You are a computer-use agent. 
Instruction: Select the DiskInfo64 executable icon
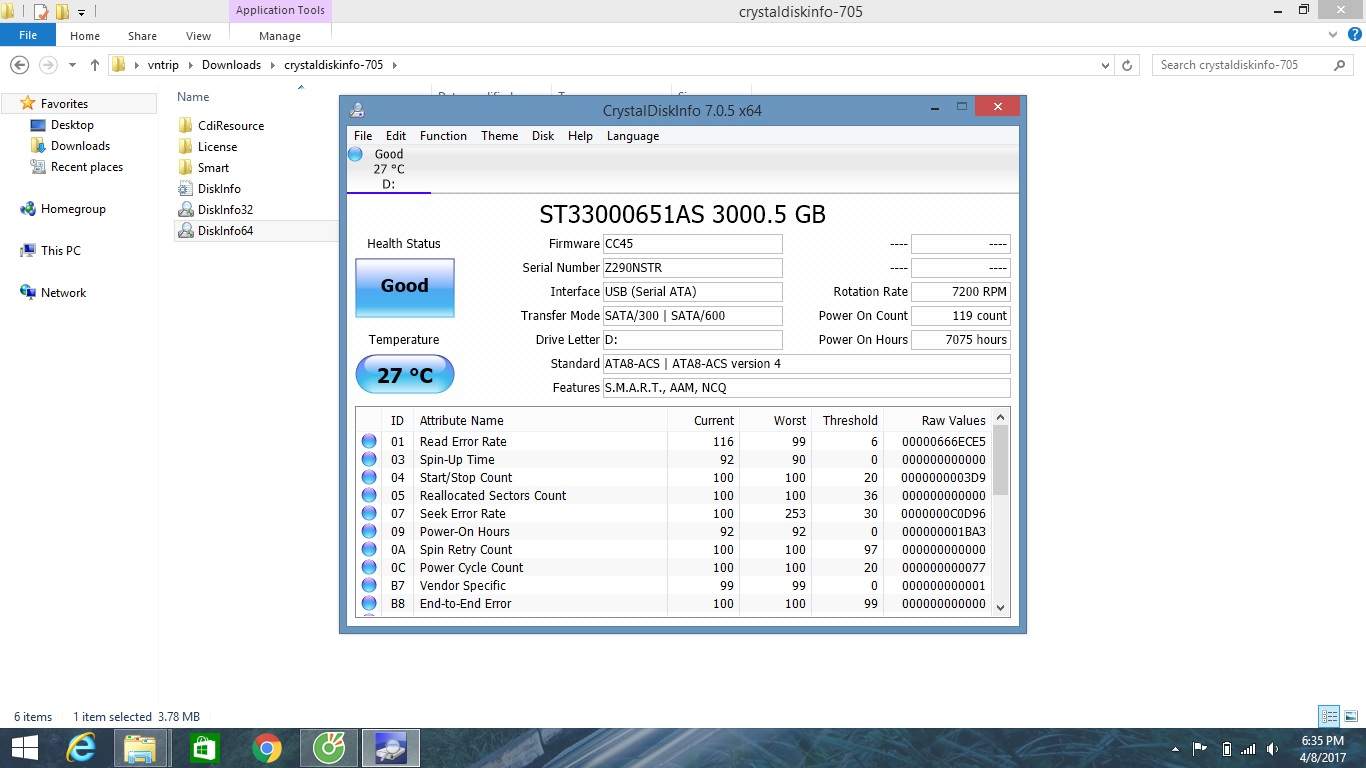(185, 230)
